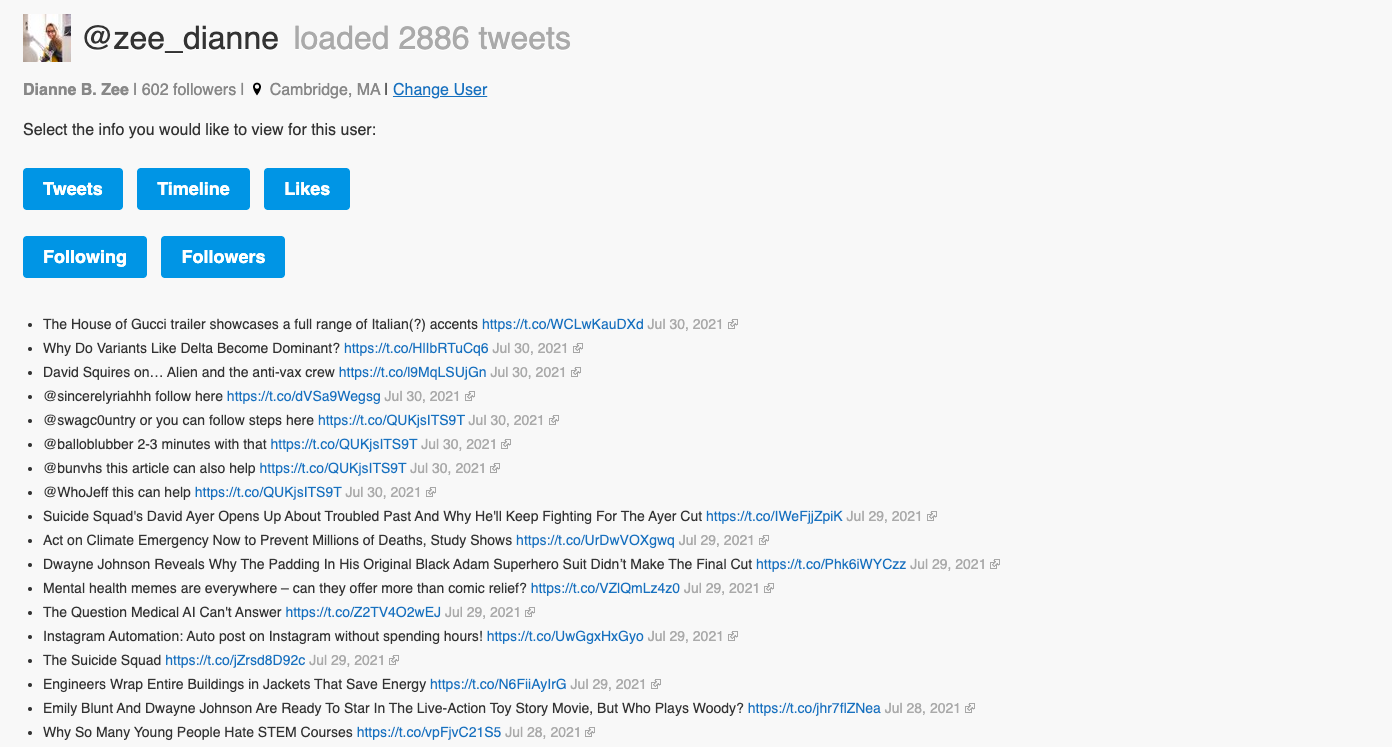1392x747 pixels.
Task: Click external link icon for Question Medical AI tweet
Action: coord(530,612)
